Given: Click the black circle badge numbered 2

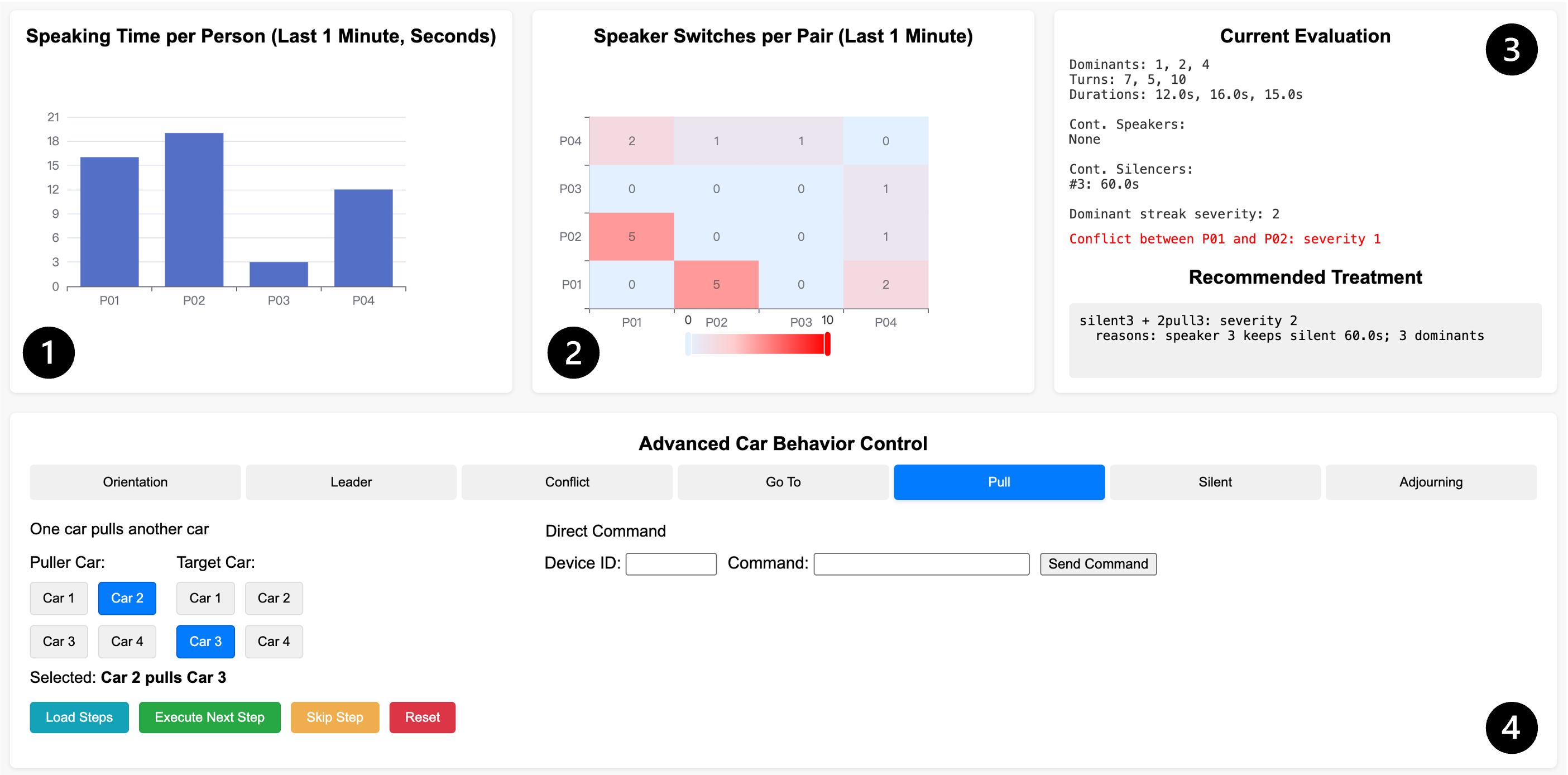Looking at the screenshot, I should click(x=573, y=352).
